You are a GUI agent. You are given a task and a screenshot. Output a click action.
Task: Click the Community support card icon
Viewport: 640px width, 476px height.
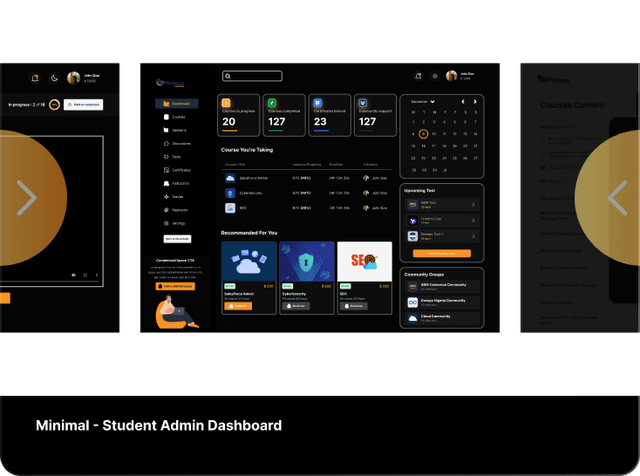point(362,102)
